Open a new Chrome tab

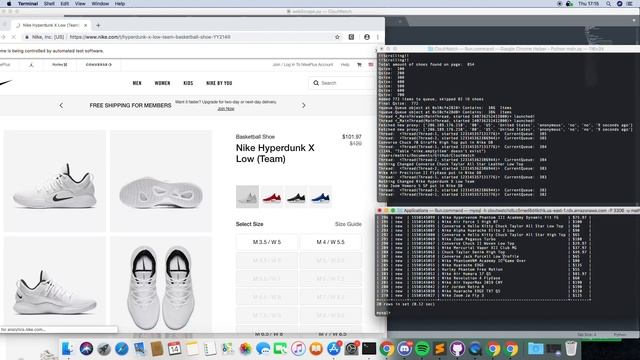(98, 25)
